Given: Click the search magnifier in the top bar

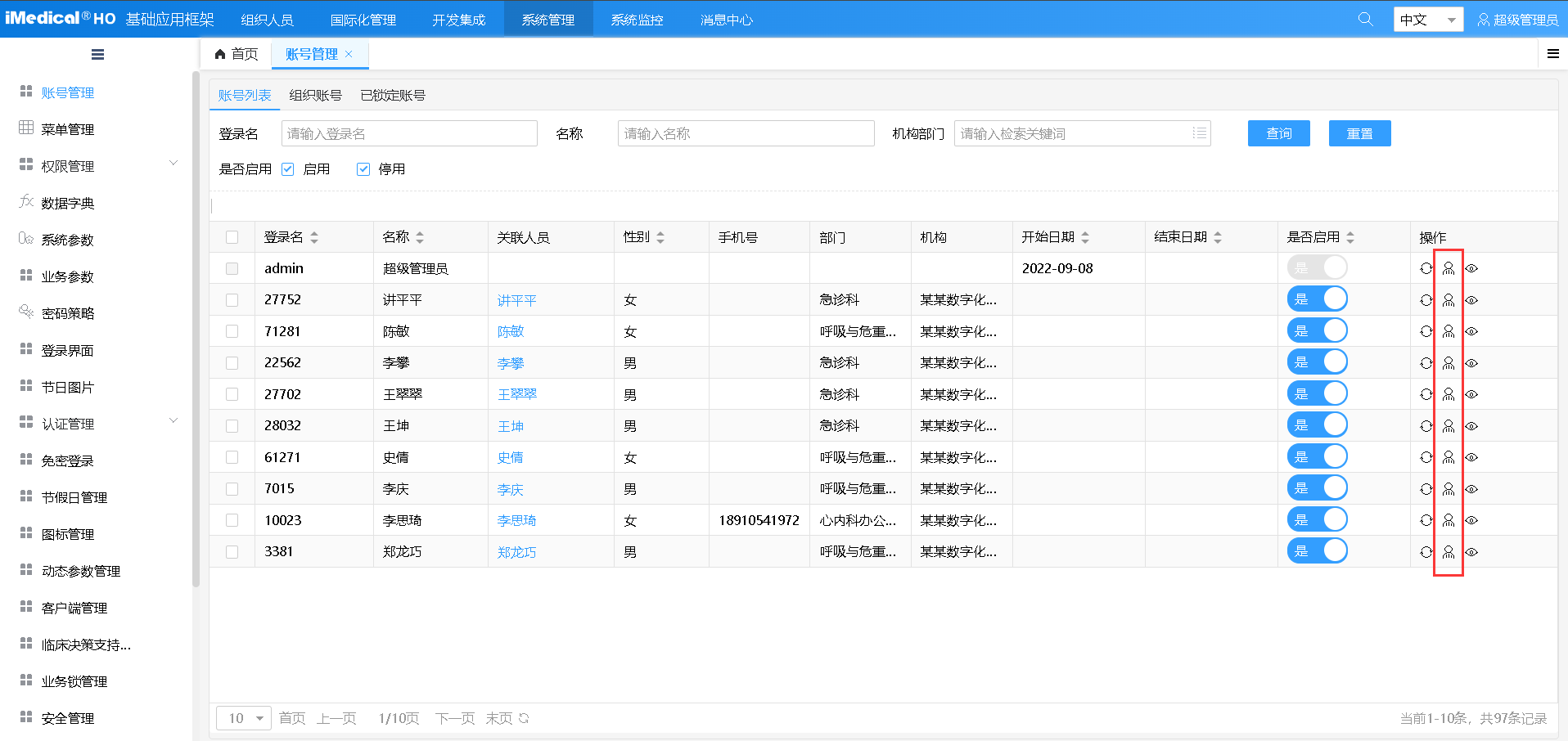Looking at the screenshot, I should 1365,18.
